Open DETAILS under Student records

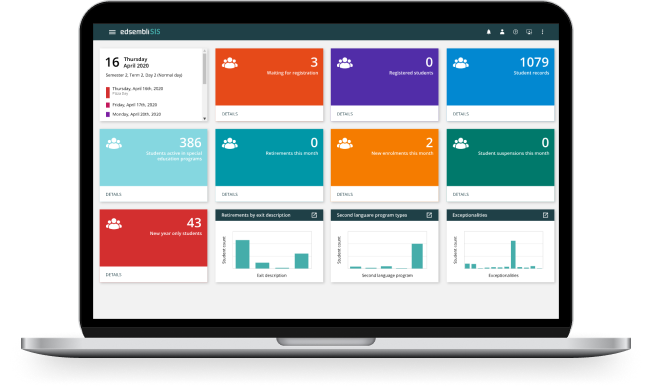(461, 114)
